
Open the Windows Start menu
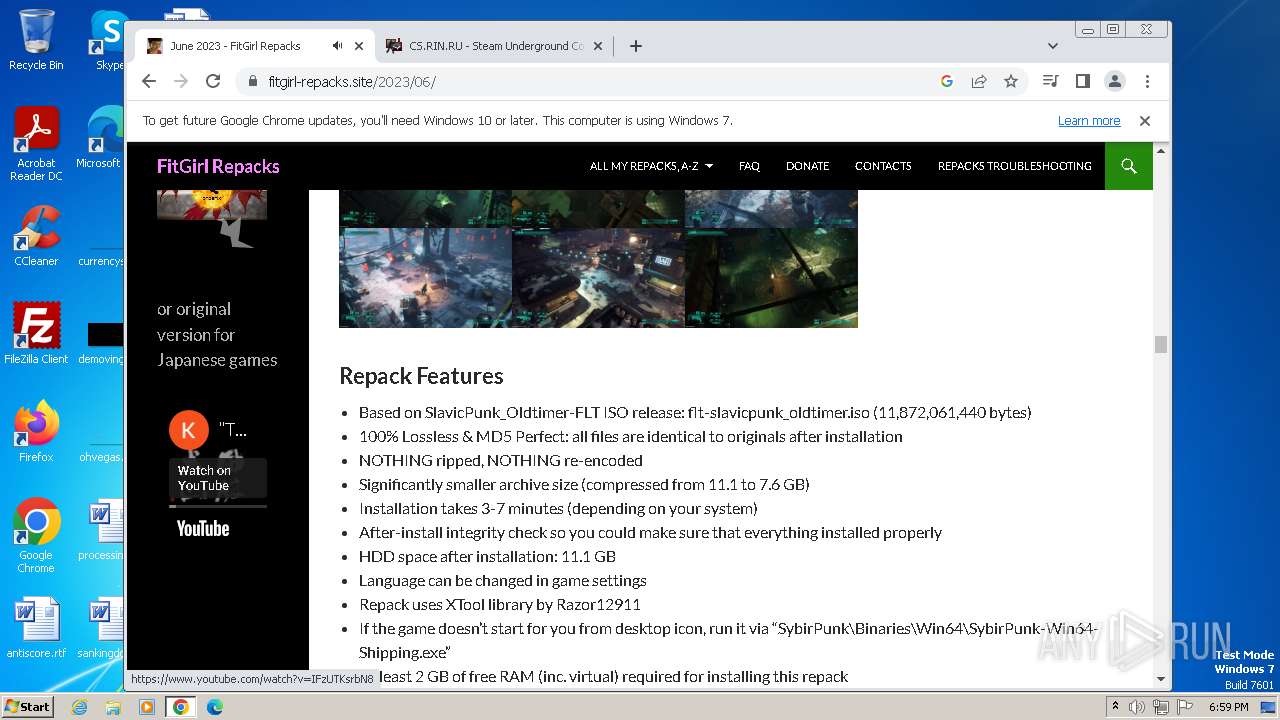[27, 706]
